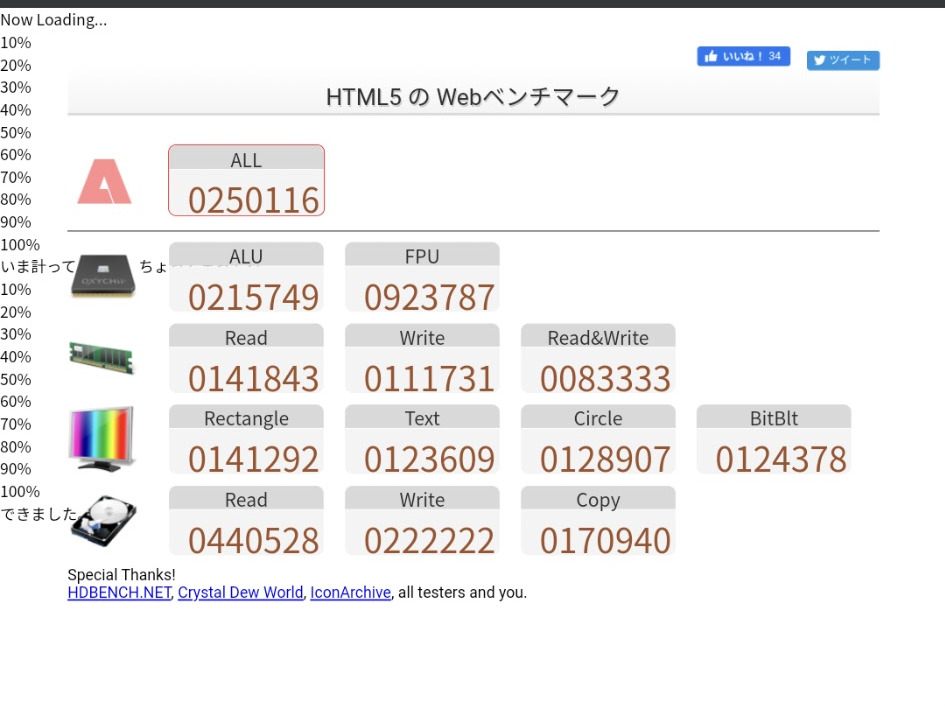Select the ALU score tile
The height and width of the screenshot is (706, 945).
point(246,277)
